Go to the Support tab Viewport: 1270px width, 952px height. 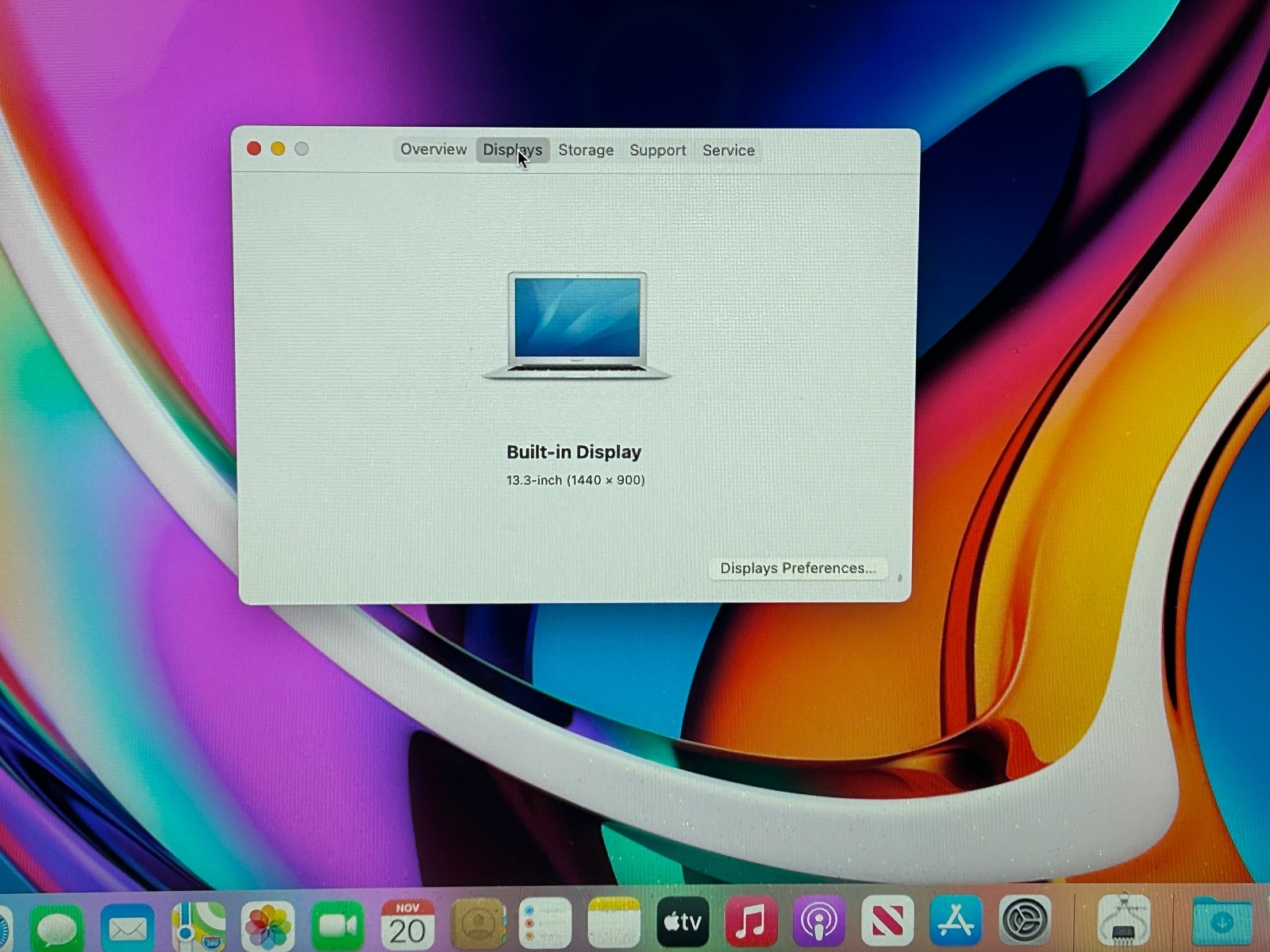click(x=657, y=150)
